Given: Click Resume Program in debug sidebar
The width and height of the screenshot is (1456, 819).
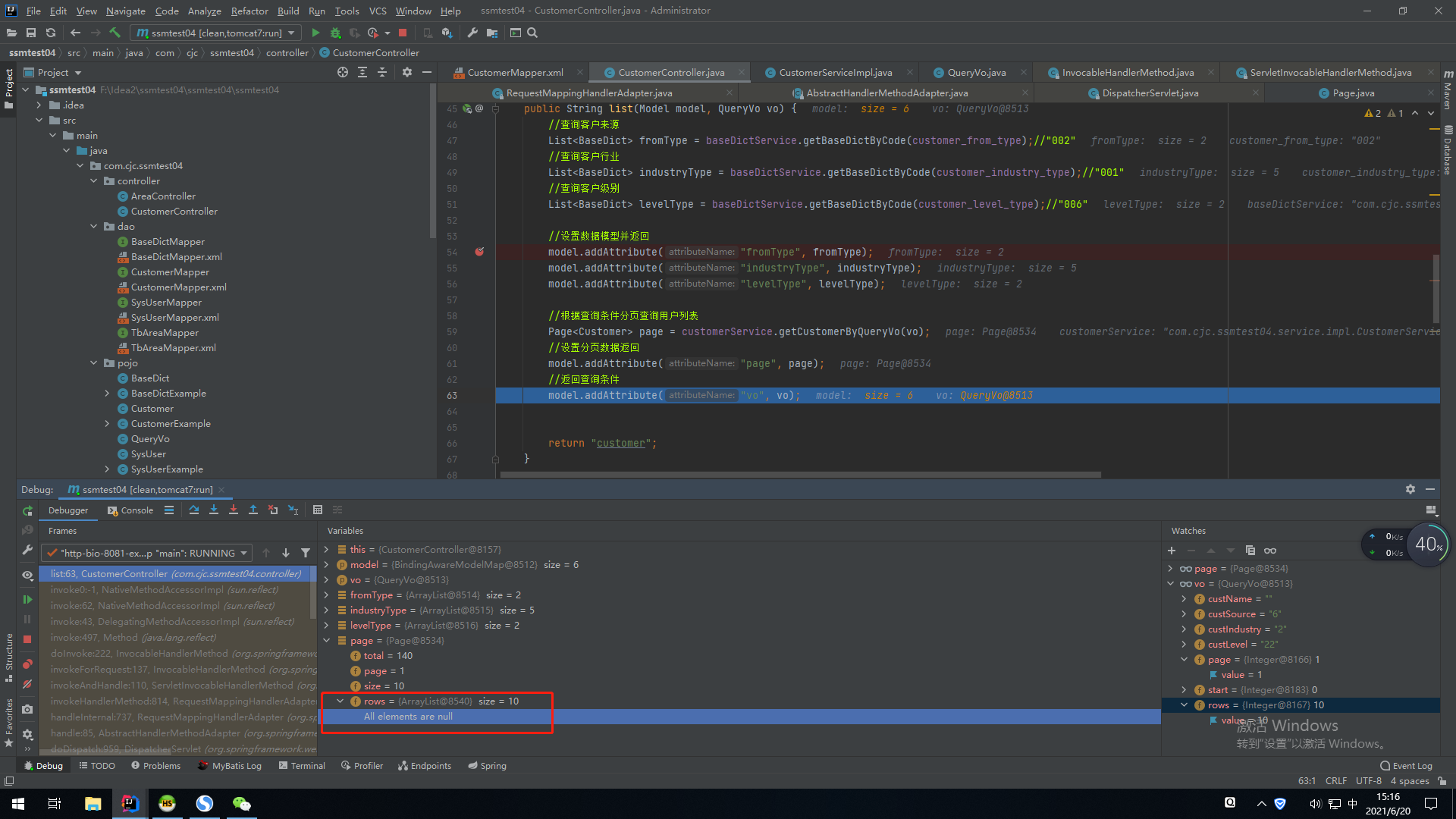Looking at the screenshot, I should [x=27, y=600].
